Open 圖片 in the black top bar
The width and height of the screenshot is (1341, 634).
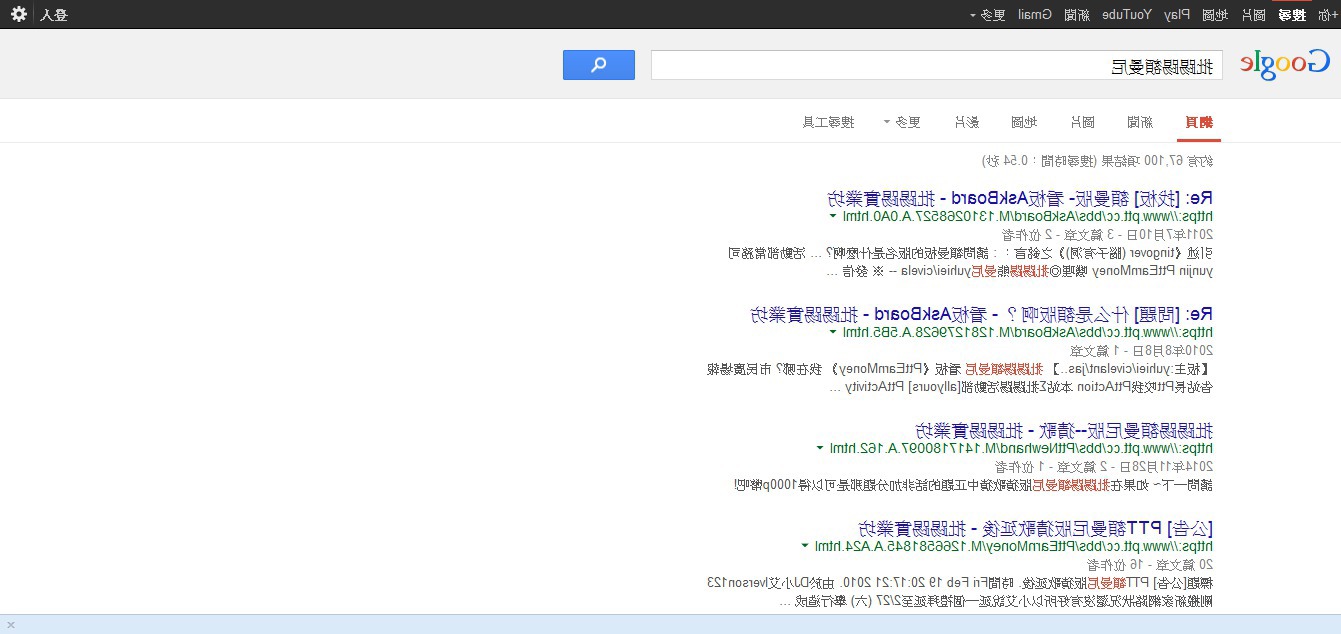(x=1253, y=14)
